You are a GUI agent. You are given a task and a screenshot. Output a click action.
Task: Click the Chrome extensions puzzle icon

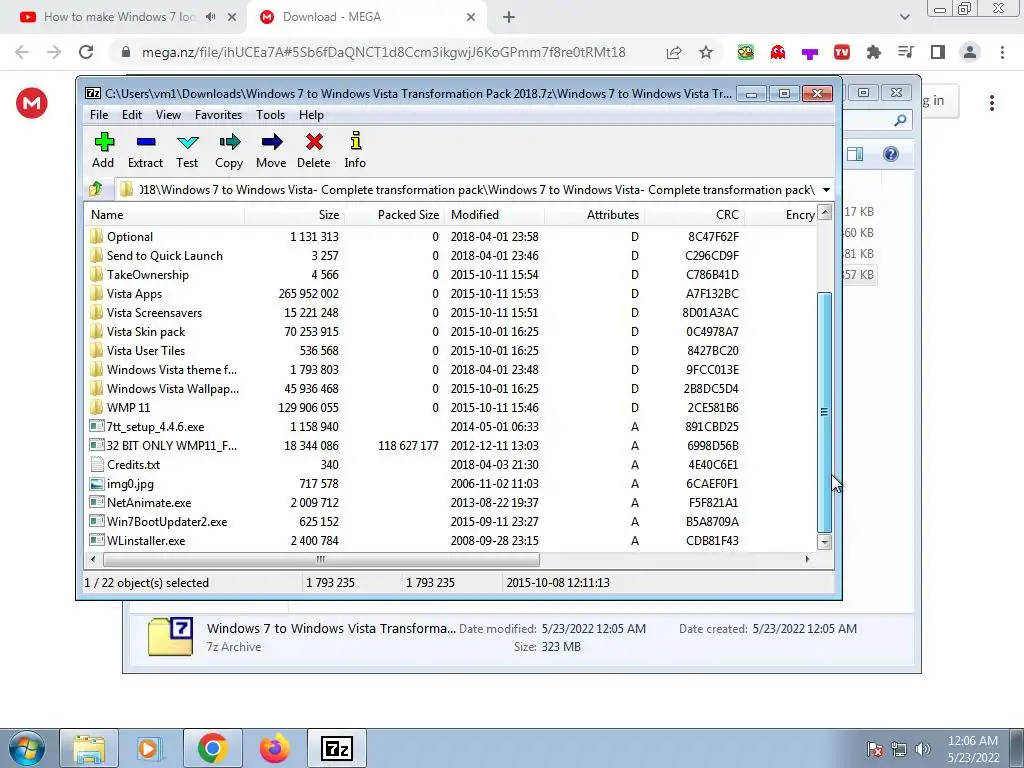[874, 52]
